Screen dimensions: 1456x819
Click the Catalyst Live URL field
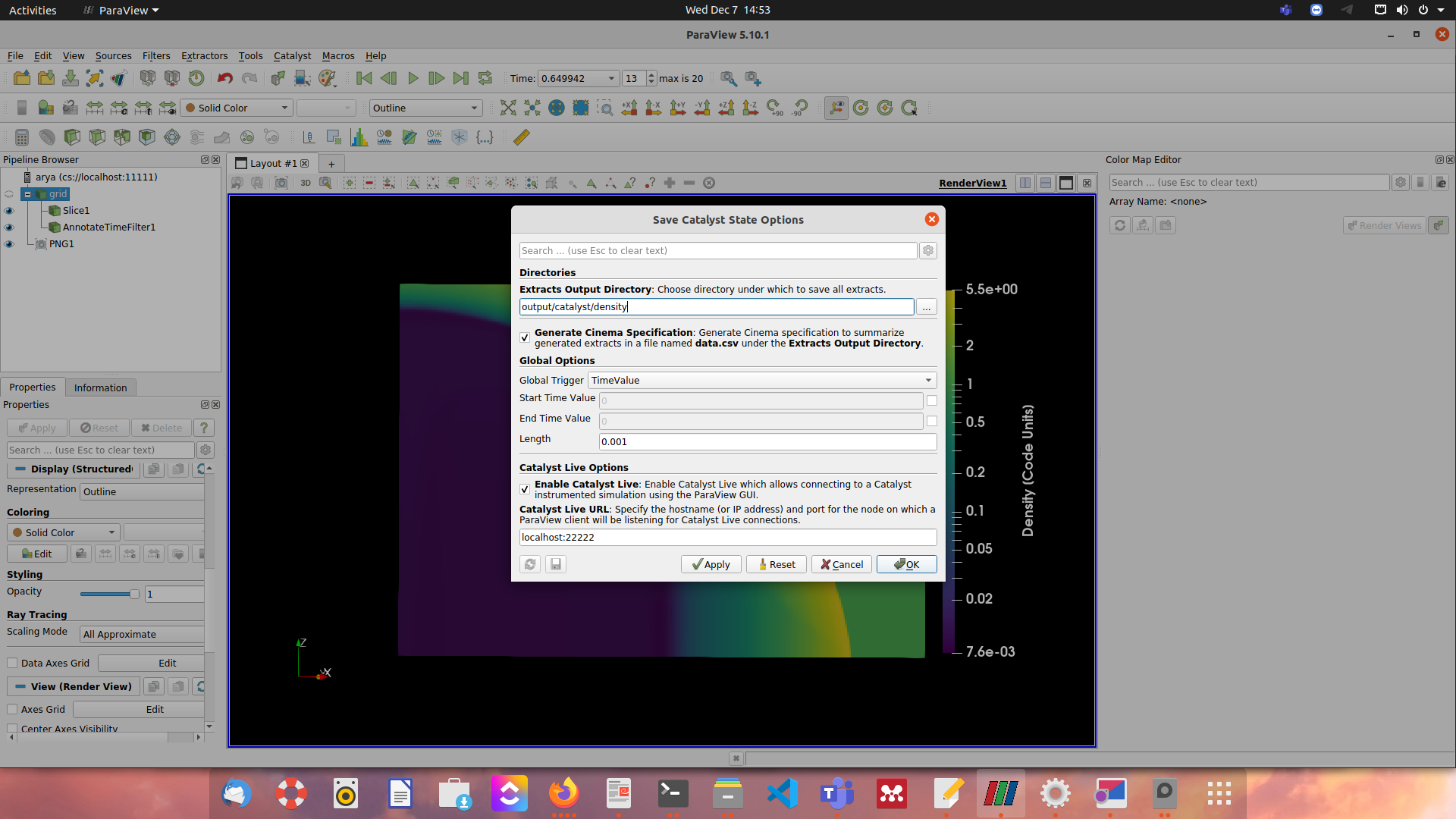click(728, 537)
